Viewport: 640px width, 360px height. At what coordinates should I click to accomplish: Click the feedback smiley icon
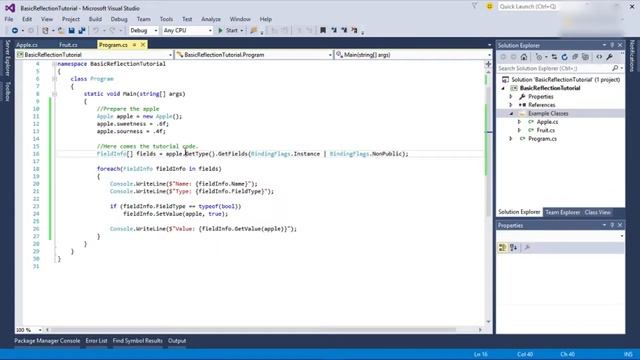click(x=489, y=6)
